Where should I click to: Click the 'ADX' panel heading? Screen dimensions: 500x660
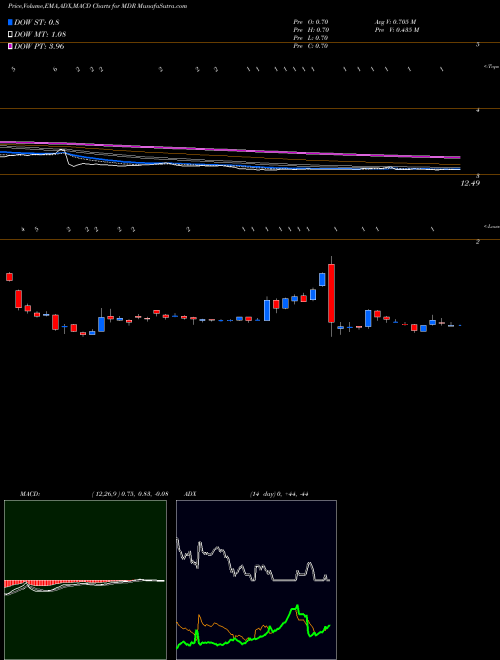click(x=191, y=494)
